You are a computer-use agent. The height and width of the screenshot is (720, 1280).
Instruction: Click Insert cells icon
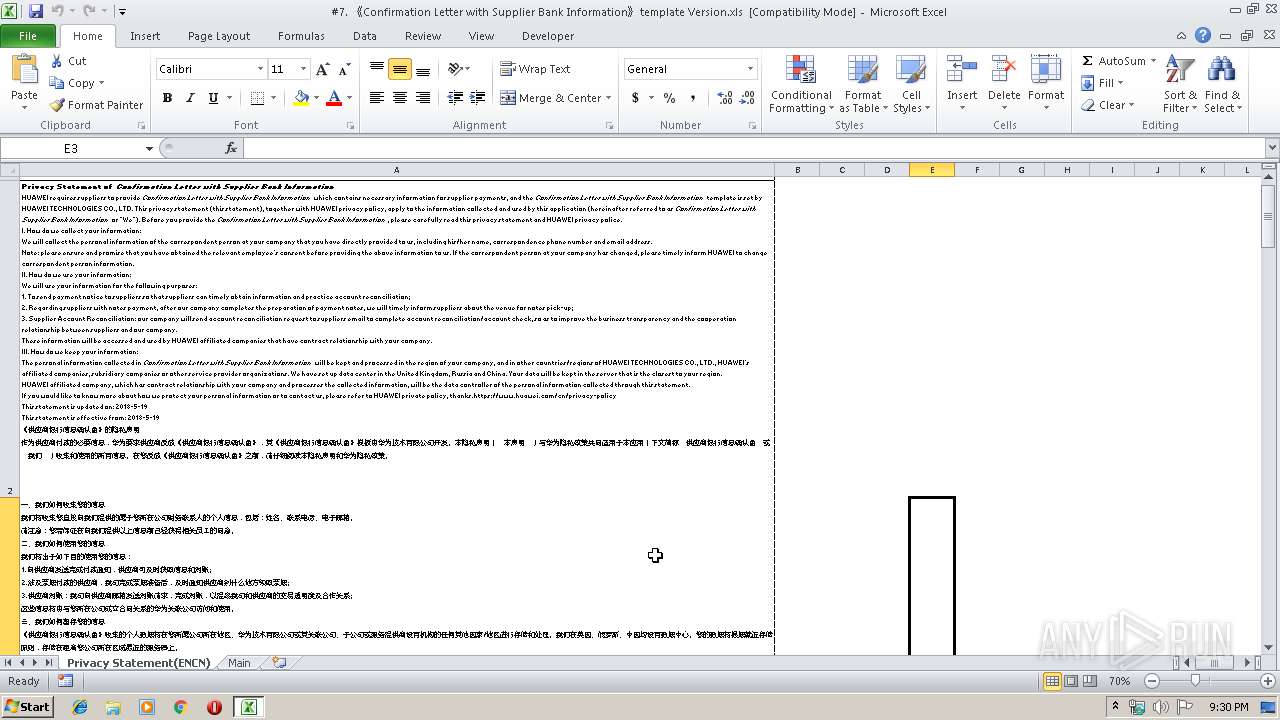[962, 70]
